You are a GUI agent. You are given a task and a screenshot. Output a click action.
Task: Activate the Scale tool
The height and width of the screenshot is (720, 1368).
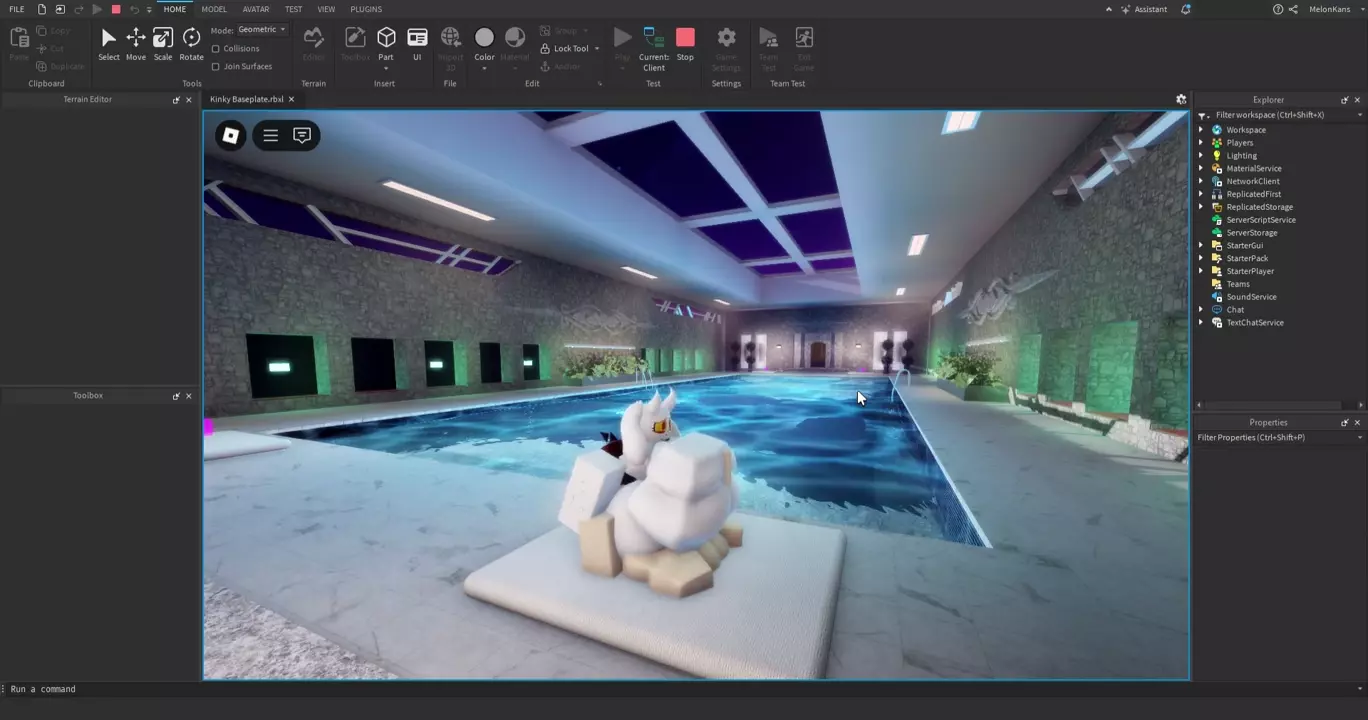point(163,44)
